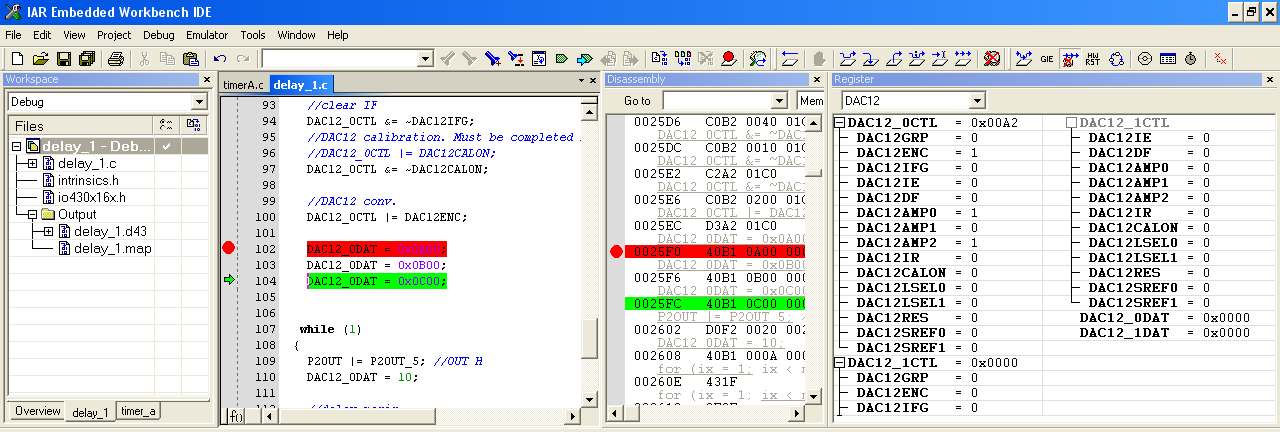Screen dimensions: 1280x432
Task: Click the Print icon
Action: point(116,59)
